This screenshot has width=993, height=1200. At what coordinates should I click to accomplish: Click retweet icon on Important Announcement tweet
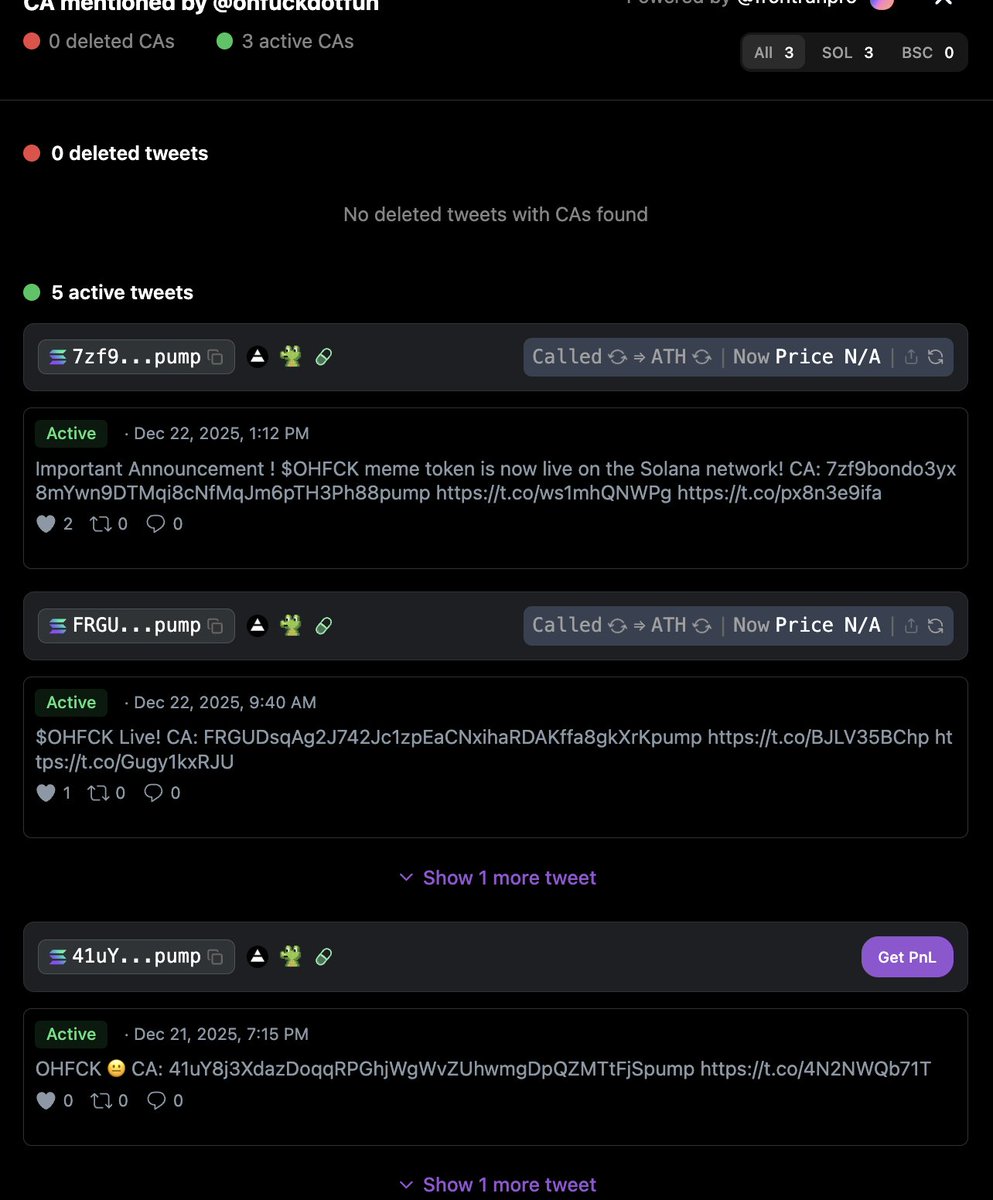[99, 524]
